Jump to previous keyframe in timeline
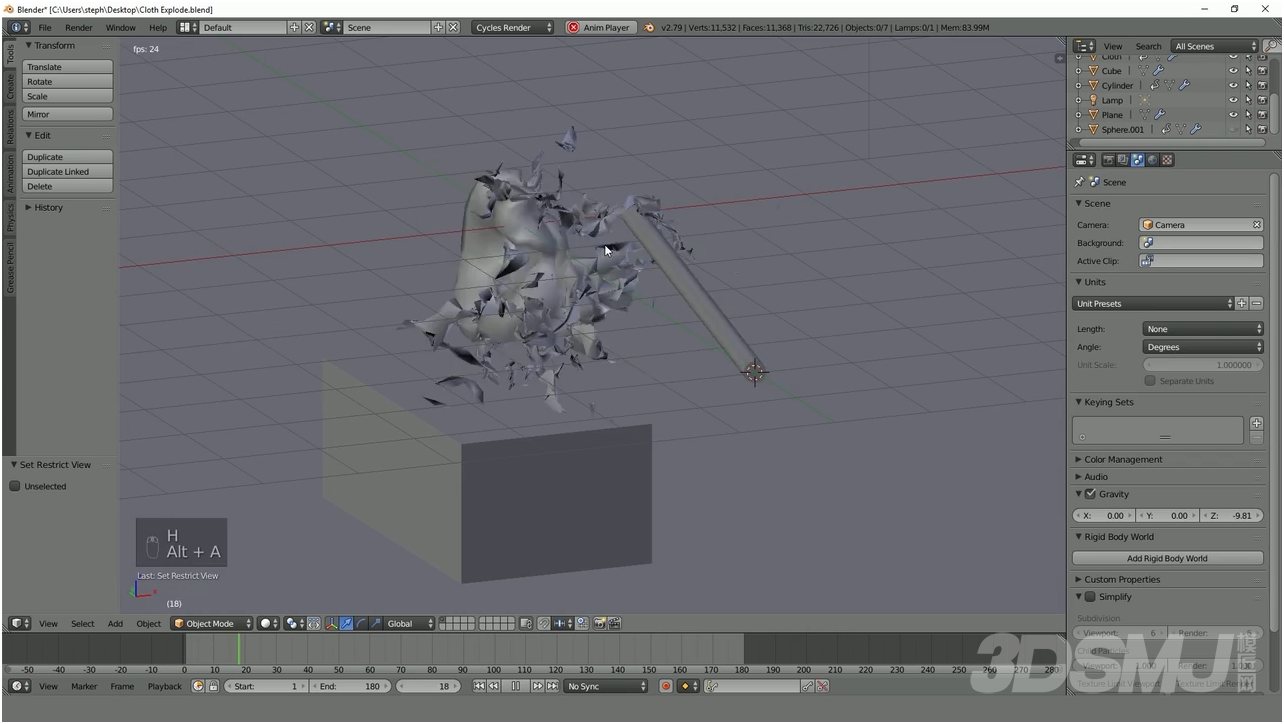This screenshot has height=724, width=1284. [x=495, y=686]
